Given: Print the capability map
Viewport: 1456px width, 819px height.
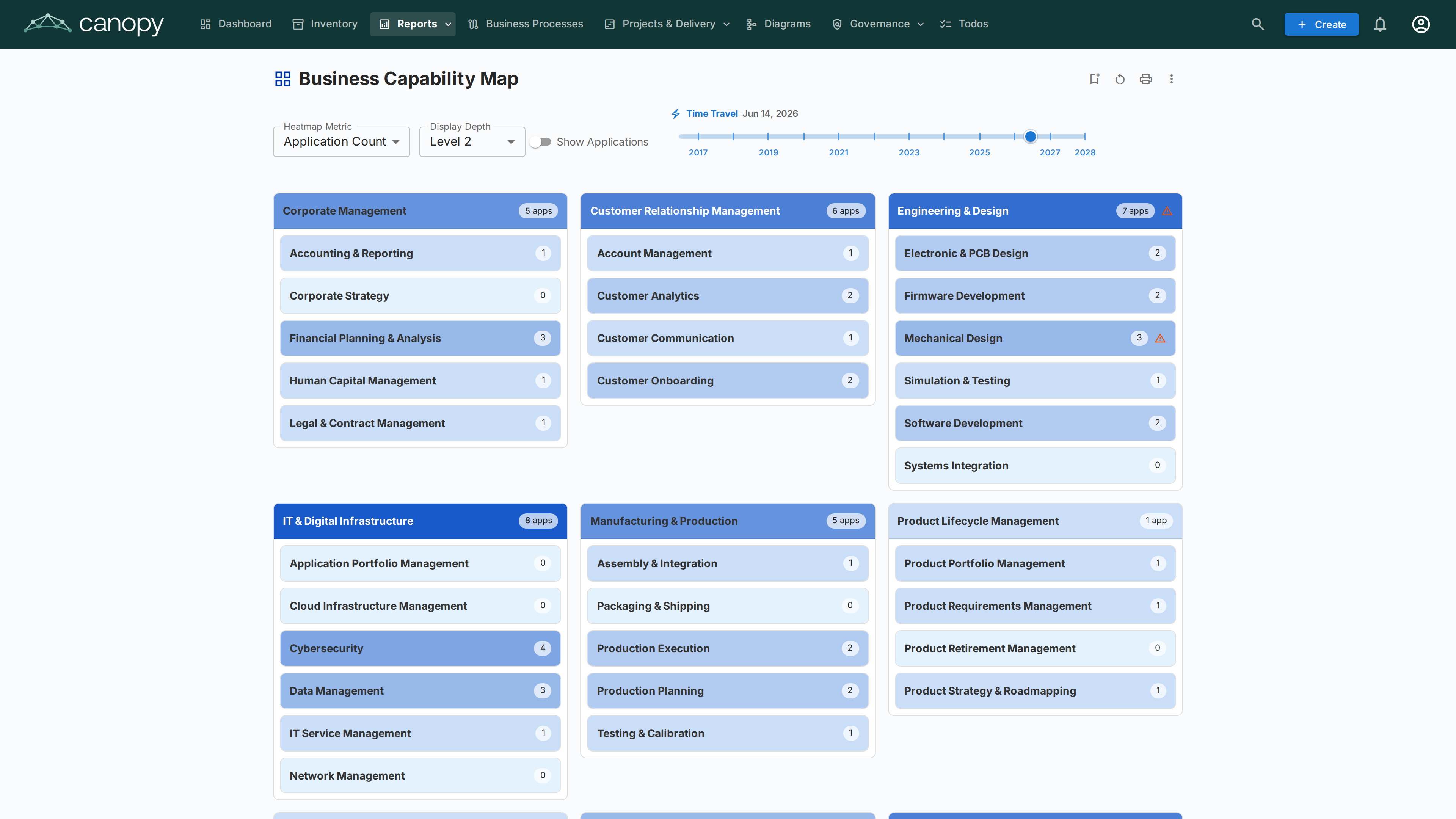Looking at the screenshot, I should pos(1146,79).
